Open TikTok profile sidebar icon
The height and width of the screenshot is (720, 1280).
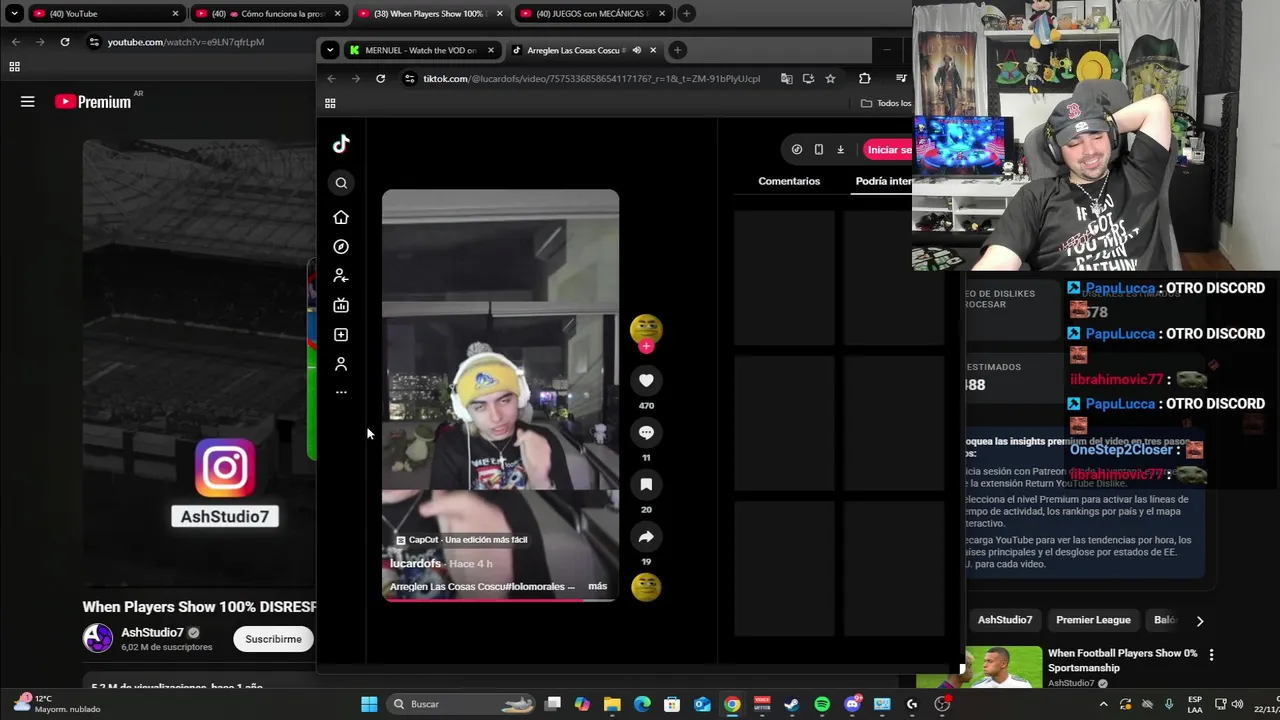click(341, 364)
